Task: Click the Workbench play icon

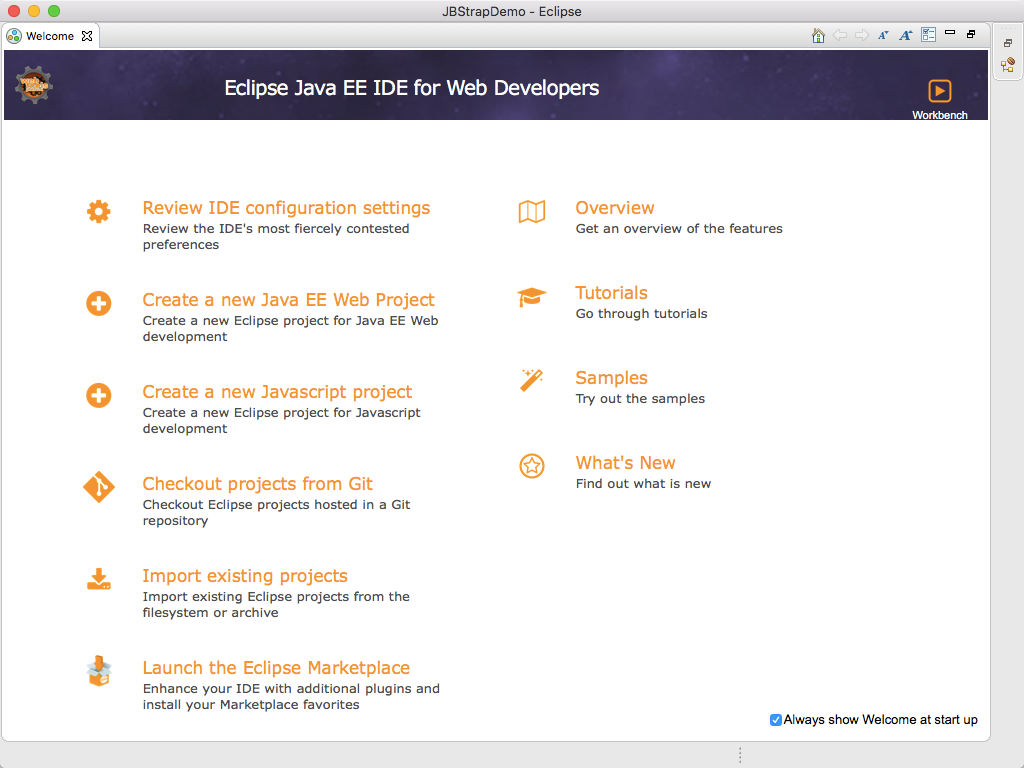Action: pos(940,91)
